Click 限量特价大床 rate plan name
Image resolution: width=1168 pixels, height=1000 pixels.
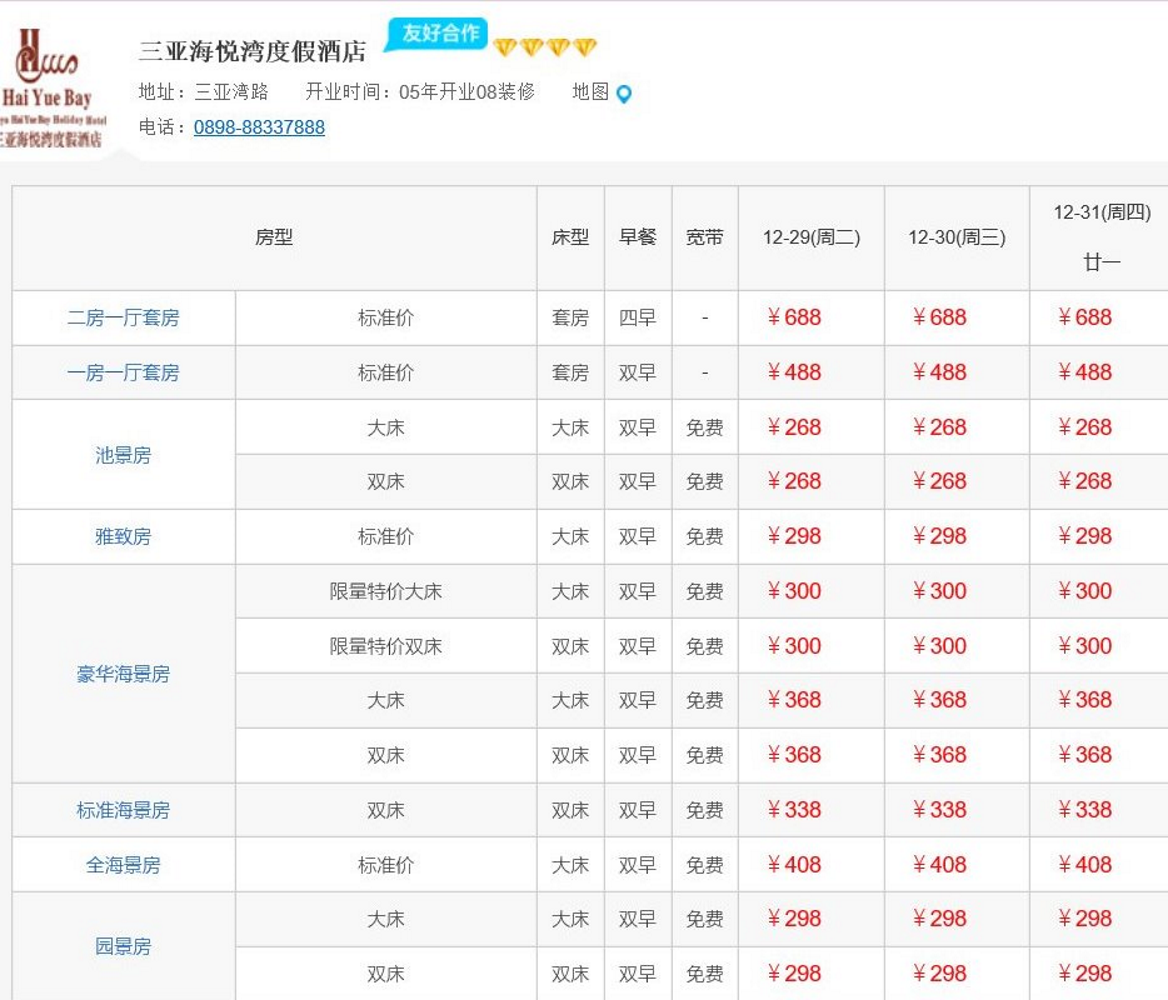[386, 592]
